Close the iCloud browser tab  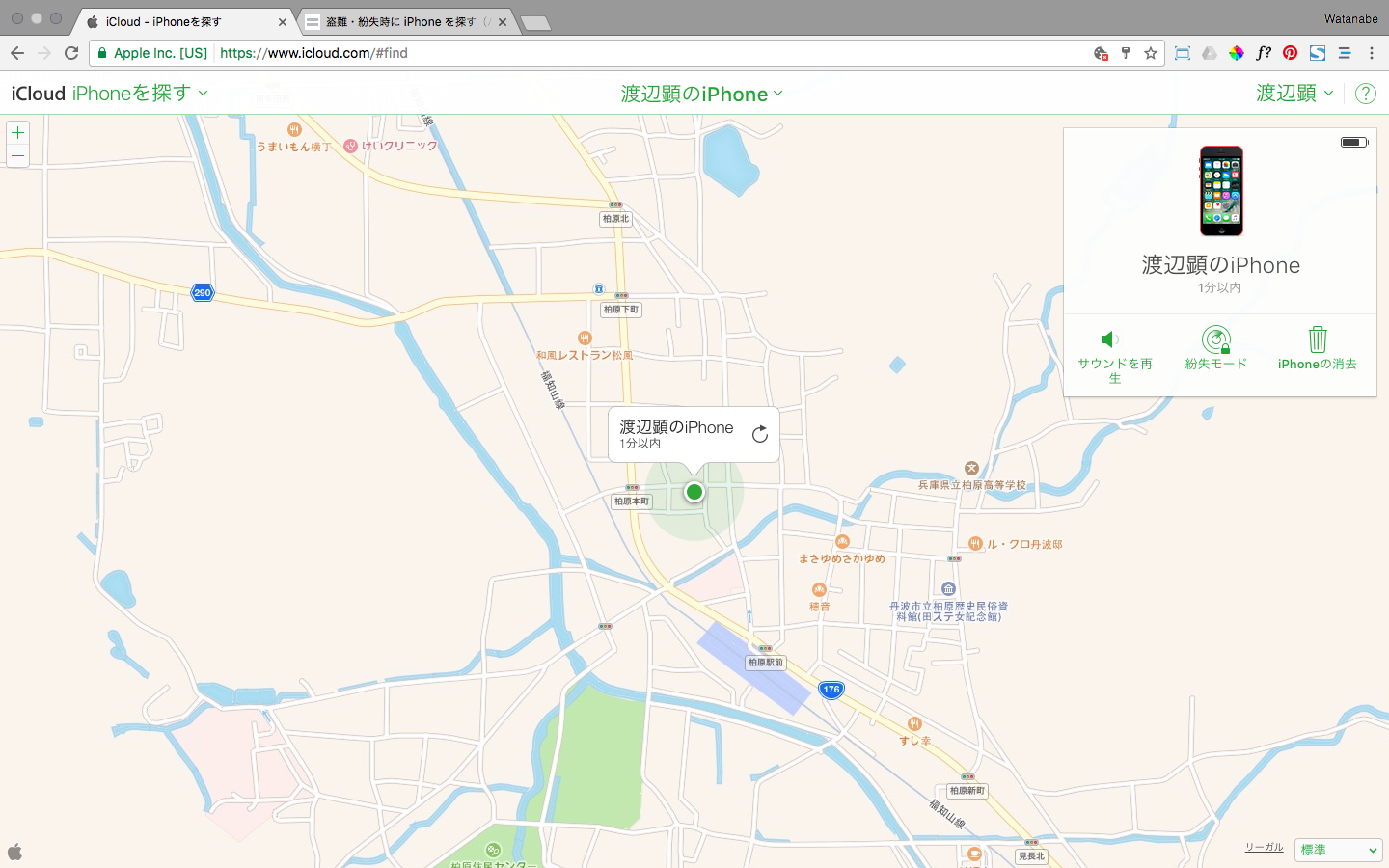tap(283, 21)
